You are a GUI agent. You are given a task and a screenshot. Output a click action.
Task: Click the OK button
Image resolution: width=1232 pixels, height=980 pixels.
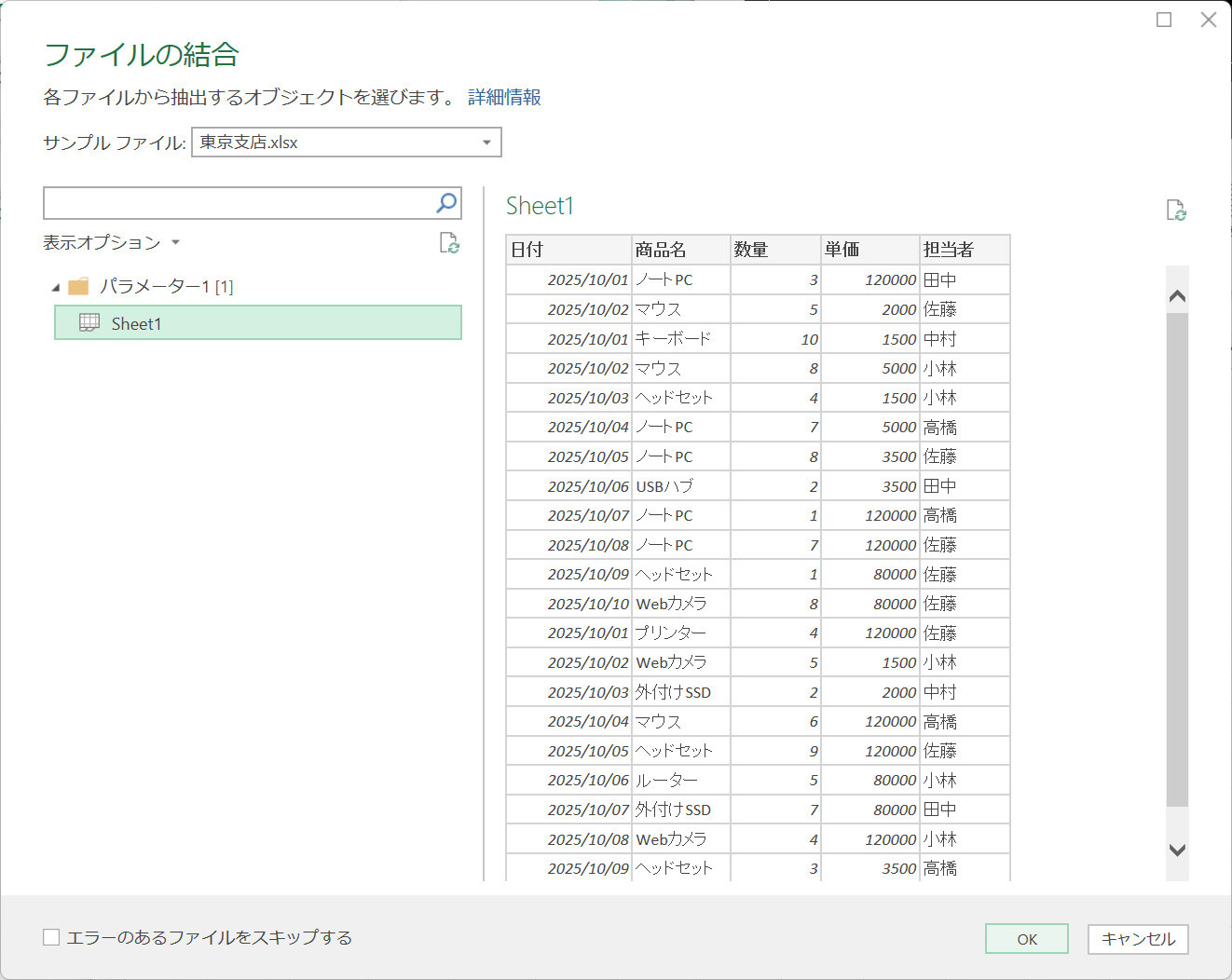pos(1026,939)
